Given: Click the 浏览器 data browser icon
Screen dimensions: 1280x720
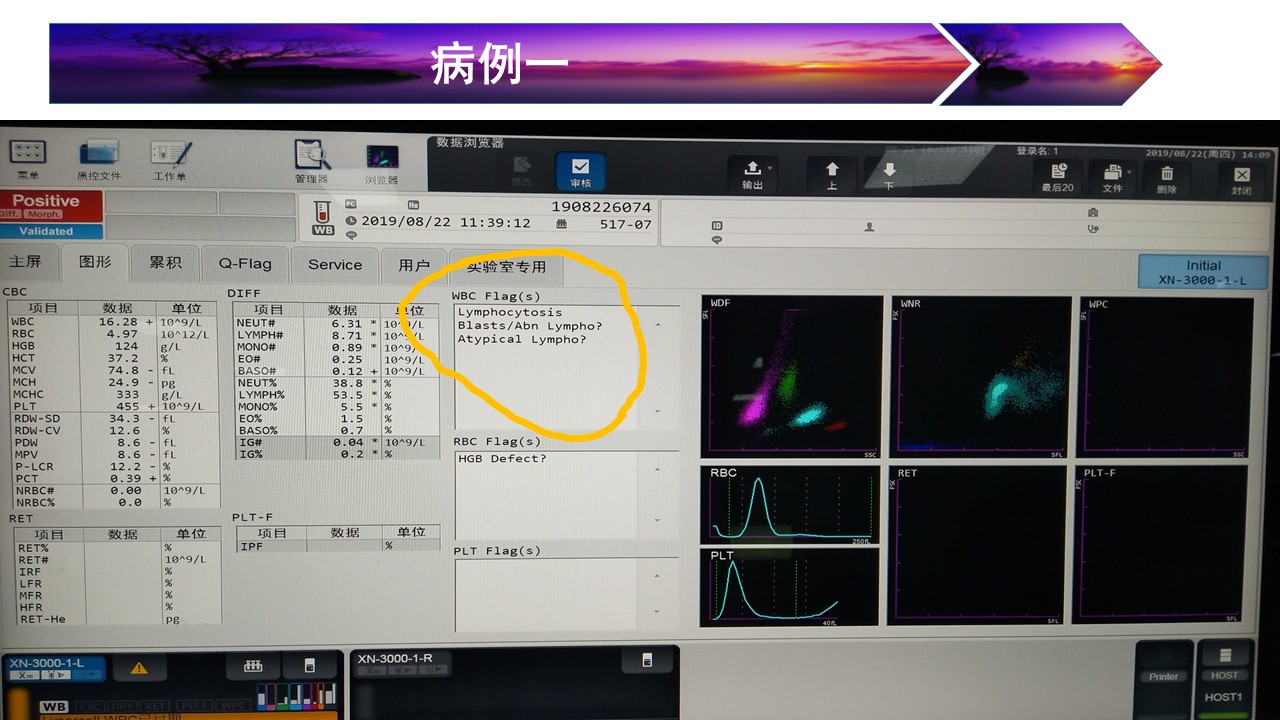Looking at the screenshot, I should (381, 163).
